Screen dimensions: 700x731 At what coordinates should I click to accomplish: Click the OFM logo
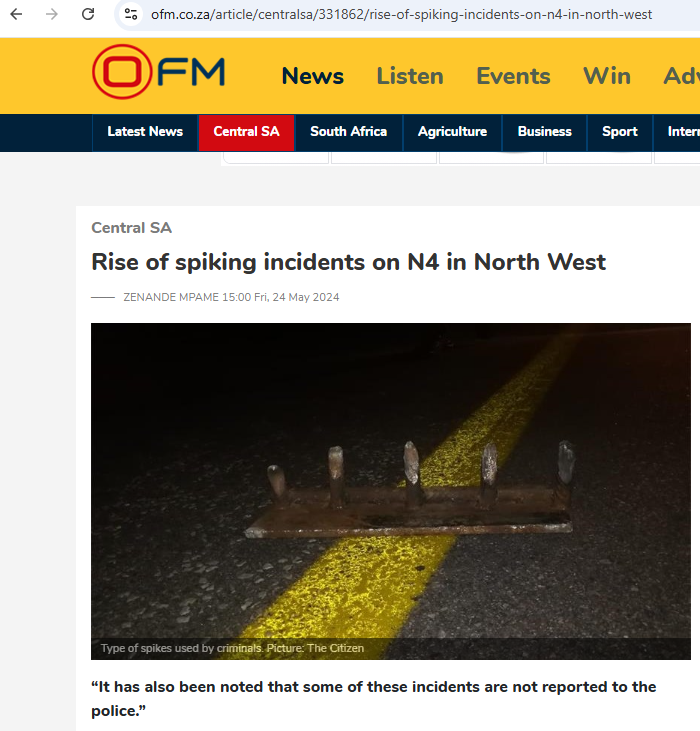click(x=158, y=72)
